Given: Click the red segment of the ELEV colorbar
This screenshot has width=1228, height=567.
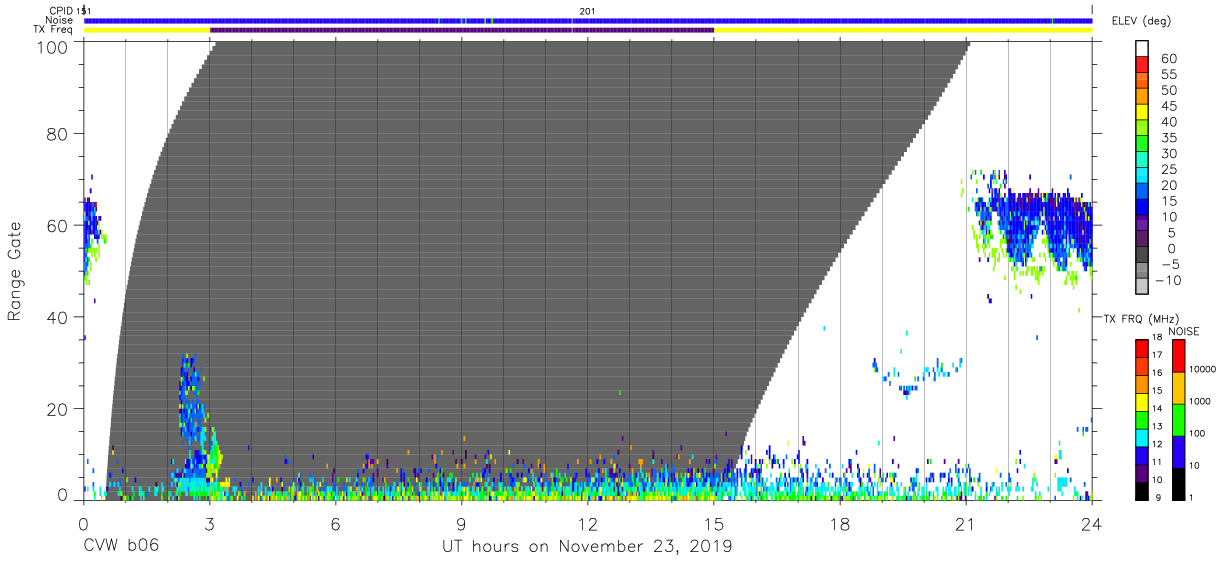Looking at the screenshot, I should pos(1142,66).
